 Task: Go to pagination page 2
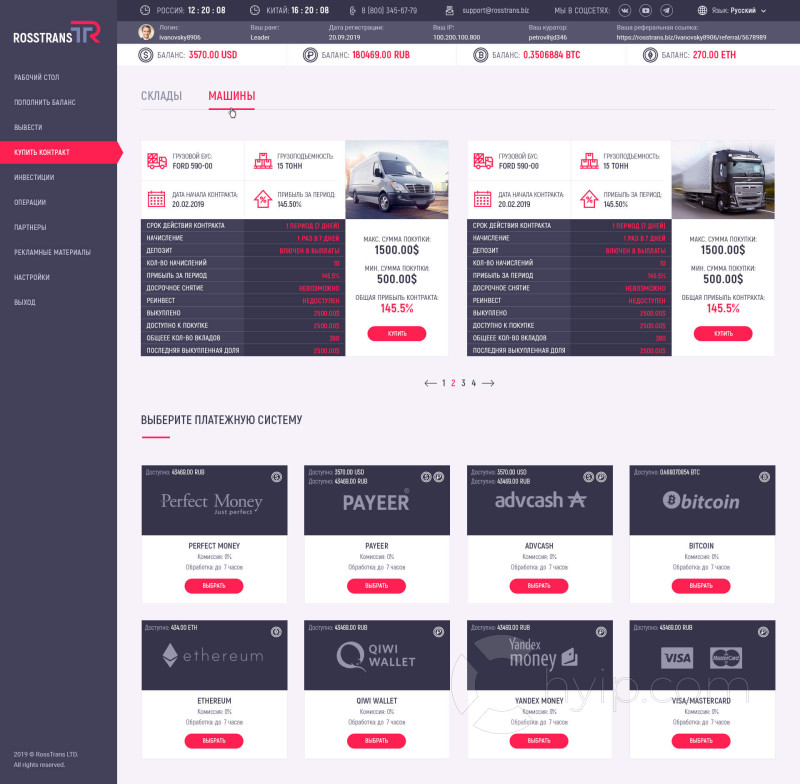[453, 383]
